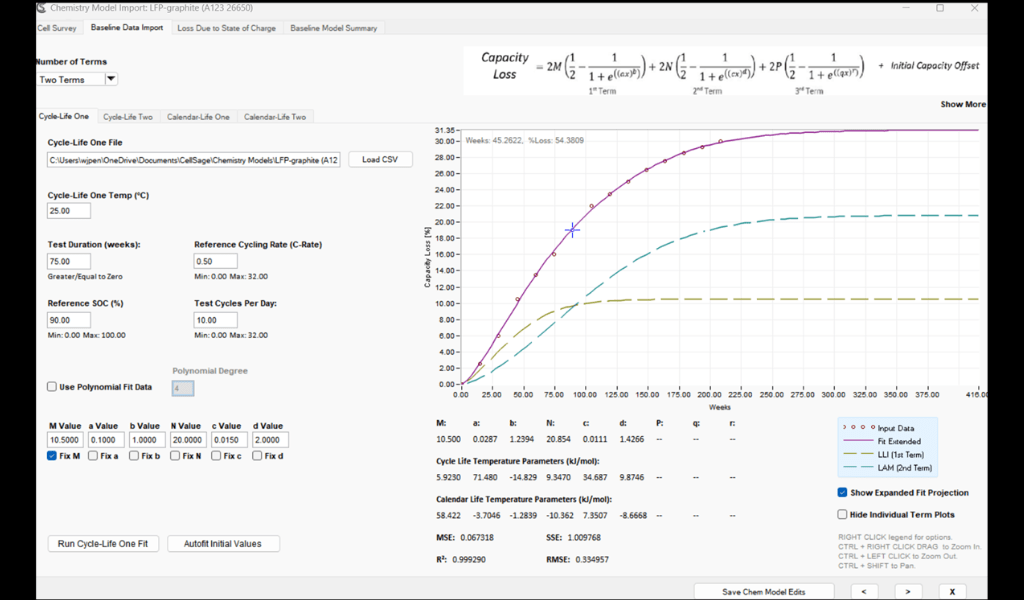Viewport: 1024px width, 600px height.
Task: Click the previous page arrow button
Action: coord(863,591)
